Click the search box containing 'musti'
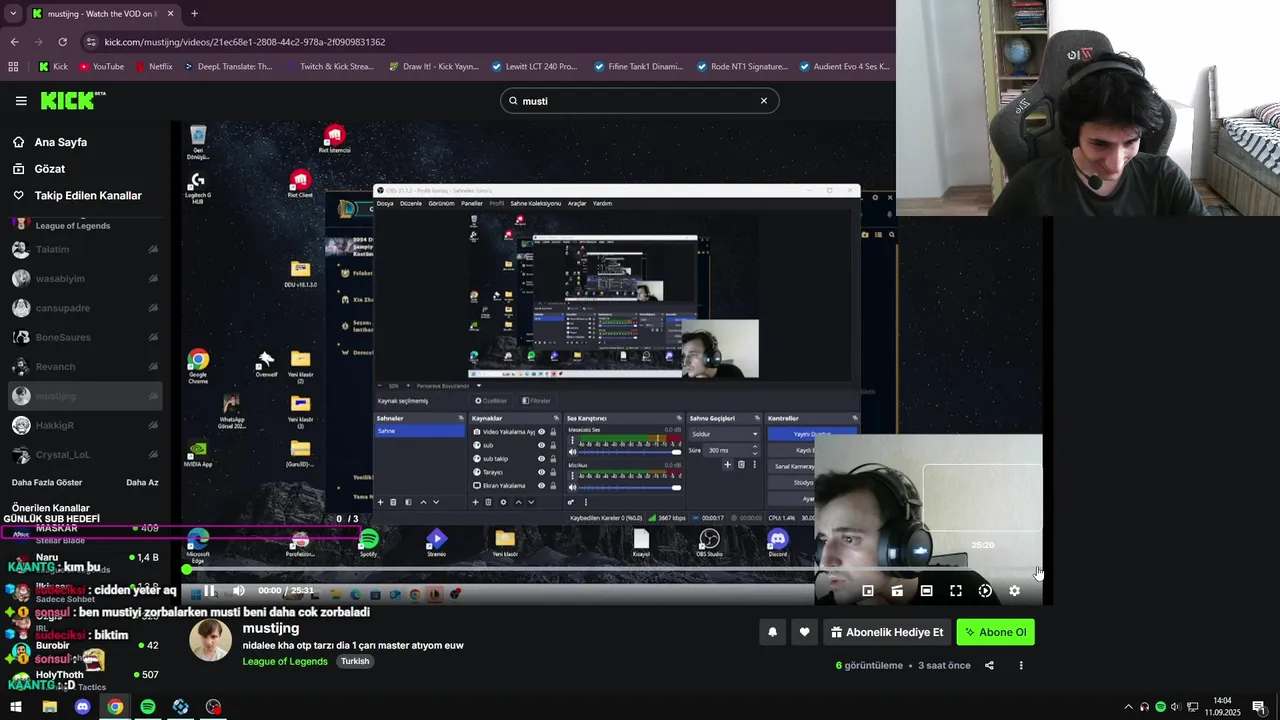Image resolution: width=1280 pixels, height=720 pixels. [640, 101]
